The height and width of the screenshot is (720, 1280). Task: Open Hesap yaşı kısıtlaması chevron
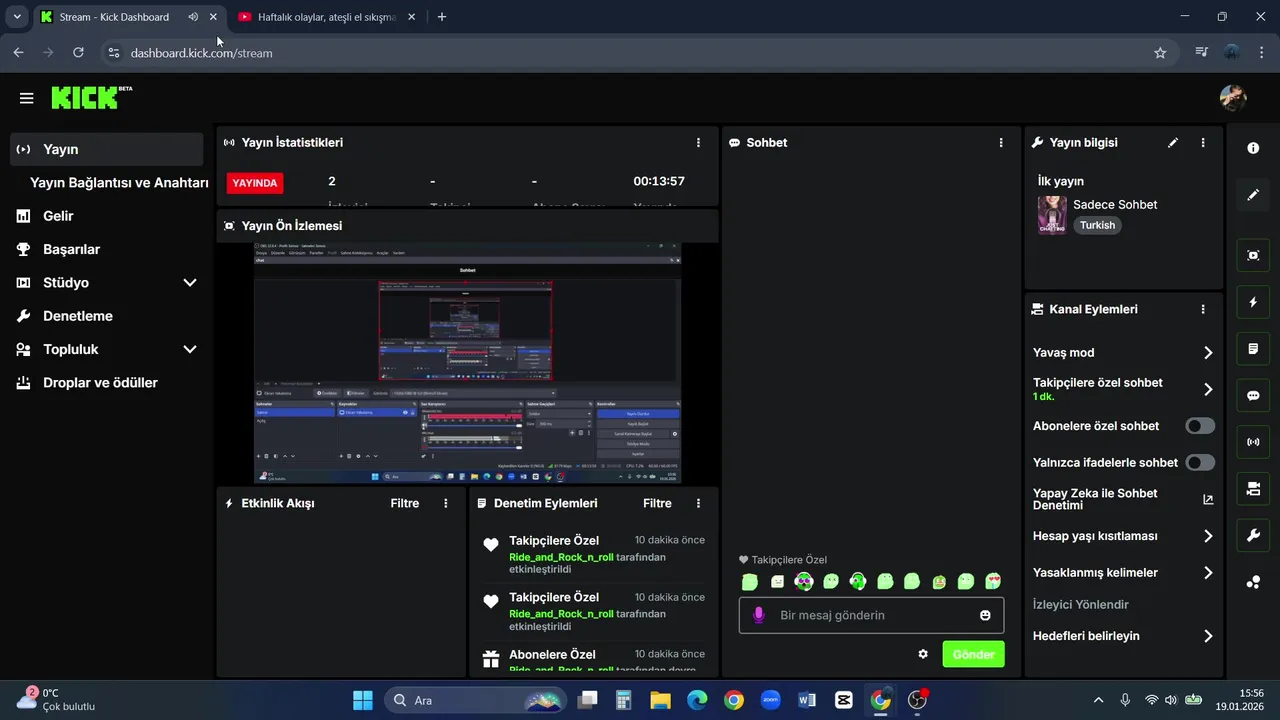pyautogui.click(x=1208, y=536)
